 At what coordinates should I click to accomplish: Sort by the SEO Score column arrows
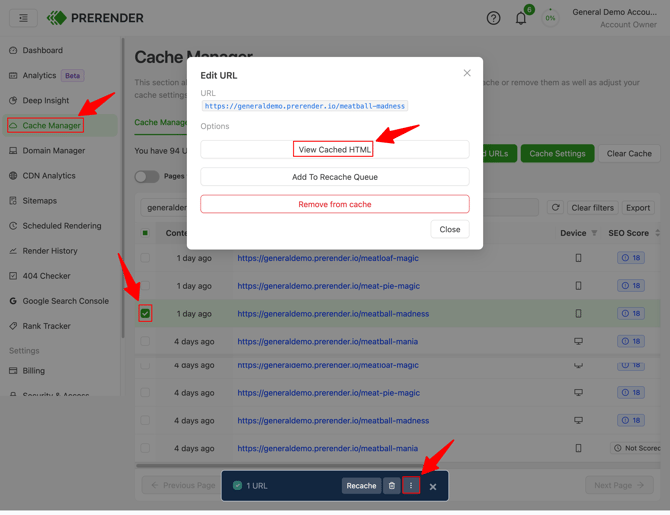657,233
